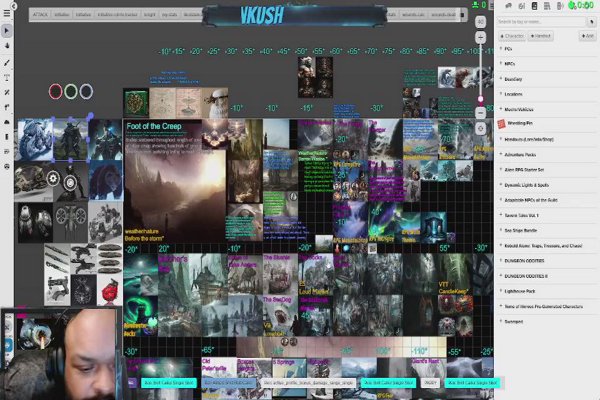The height and width of the screenshot is (400, 600).
Task: Expand the NPCs folder
Action: coord(546,64)
